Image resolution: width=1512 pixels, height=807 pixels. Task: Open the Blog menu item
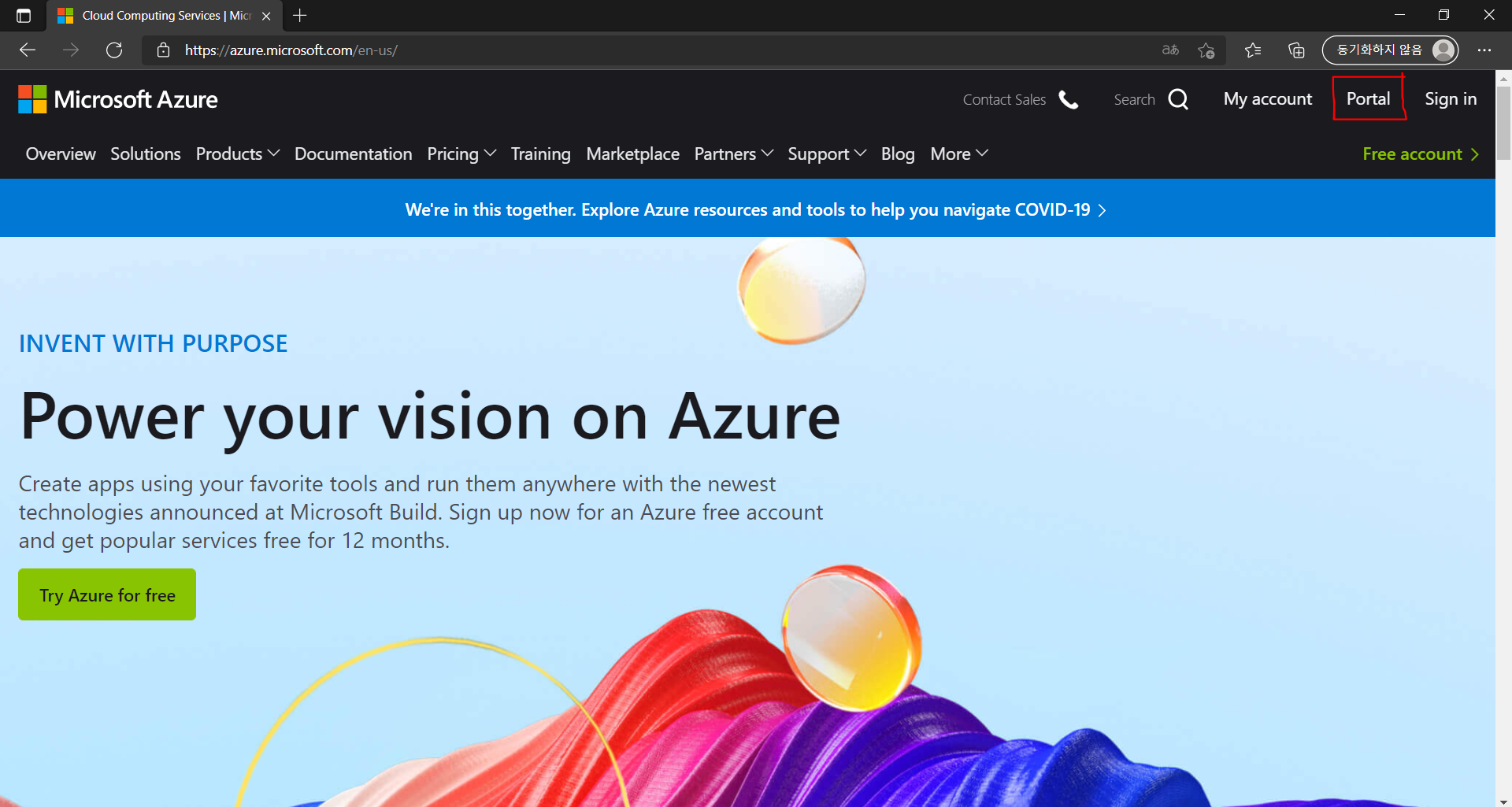(898, 154)
